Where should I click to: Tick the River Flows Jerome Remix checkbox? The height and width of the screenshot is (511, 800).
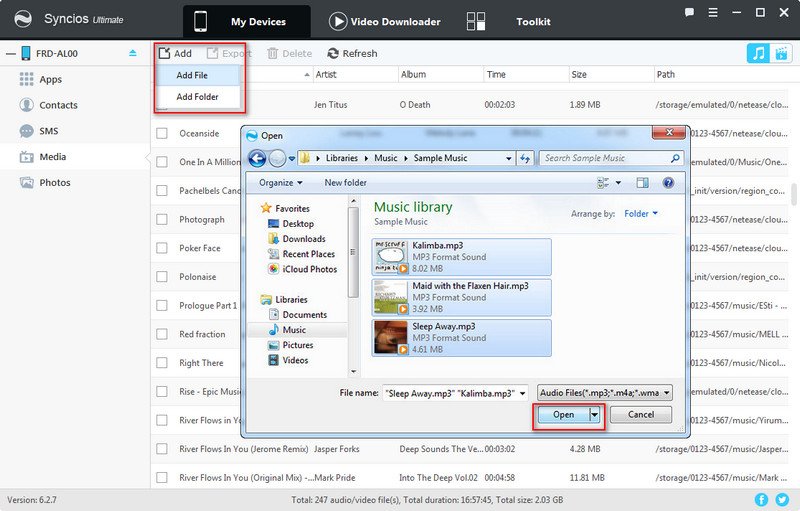coord(162,449)
